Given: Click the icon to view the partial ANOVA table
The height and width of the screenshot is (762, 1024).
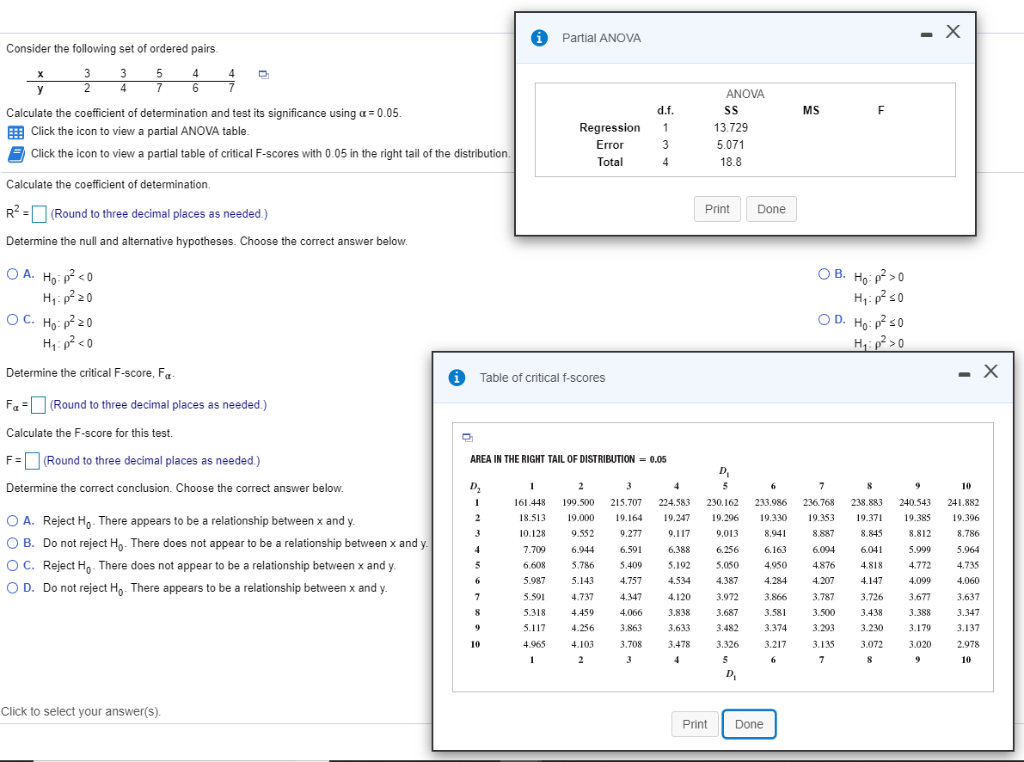Looking at the screenshot, I should [15, 131].
